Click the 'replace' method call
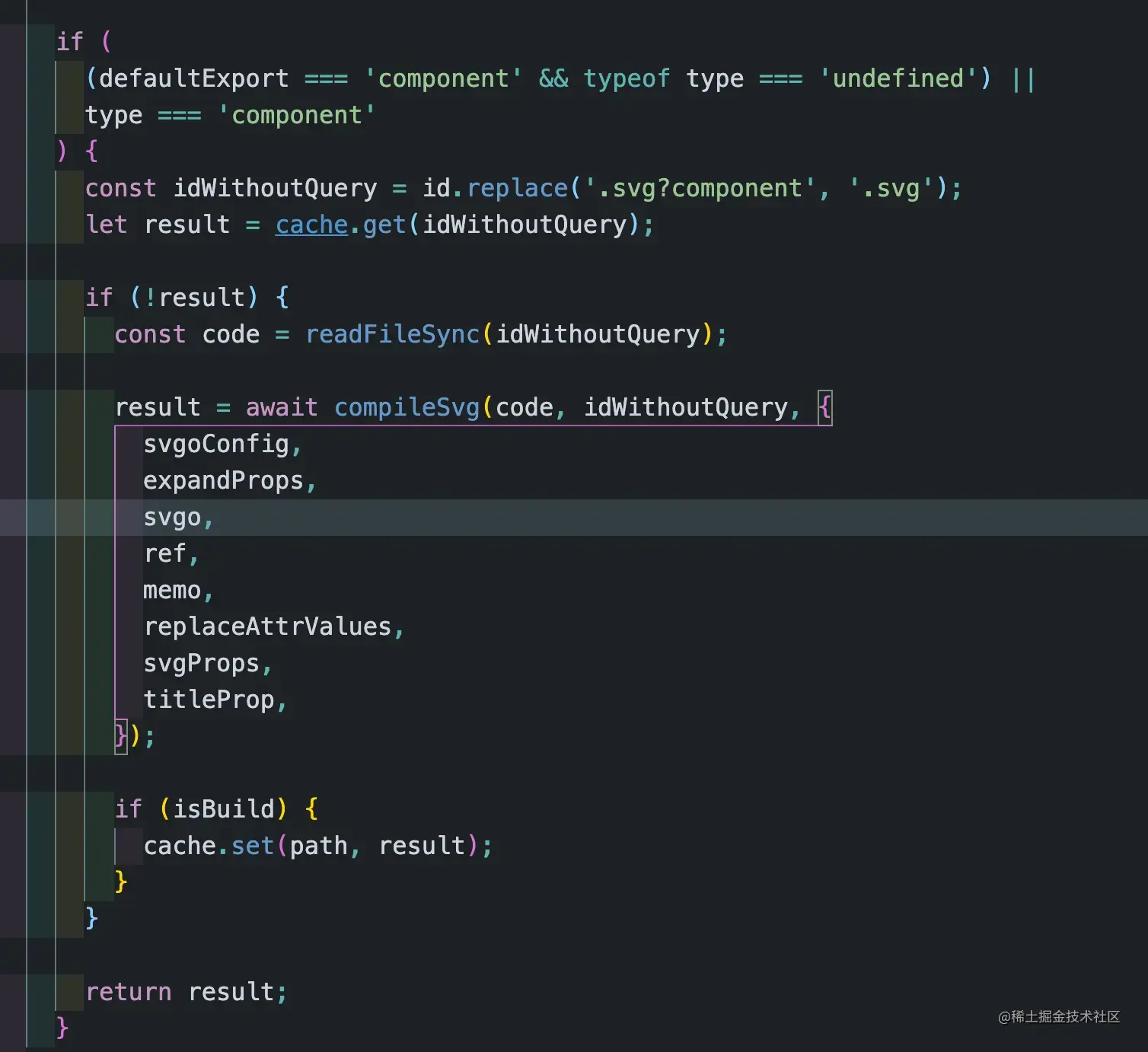The image size is (1148, 1052). [518, 188]
